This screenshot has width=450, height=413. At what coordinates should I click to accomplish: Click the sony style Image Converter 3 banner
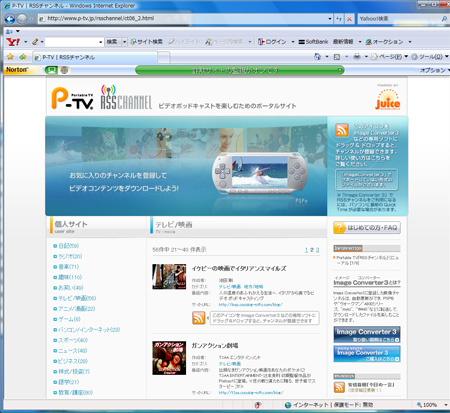(x=367, y=354)
